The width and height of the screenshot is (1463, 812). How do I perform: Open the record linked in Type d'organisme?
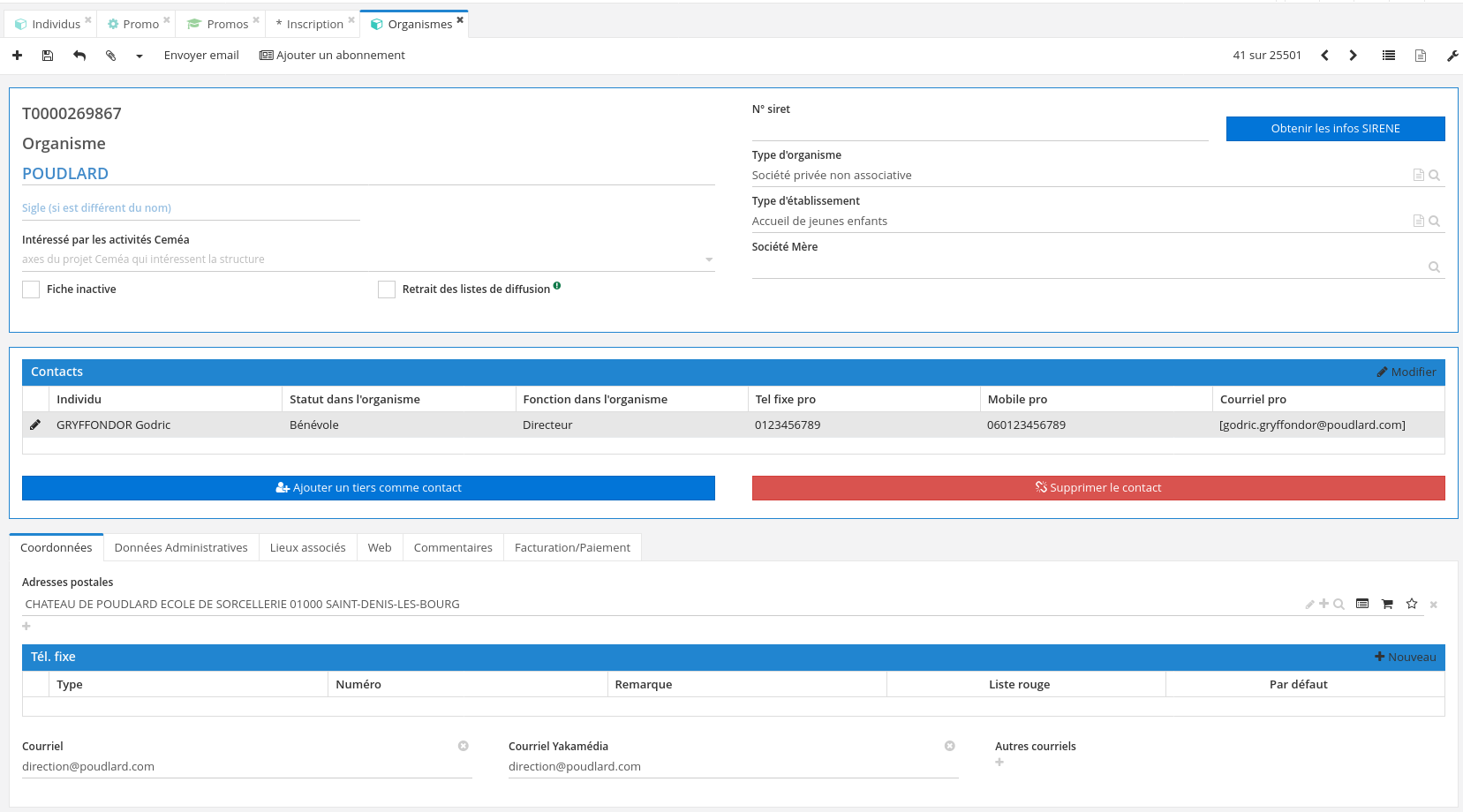click(1419, 175)
